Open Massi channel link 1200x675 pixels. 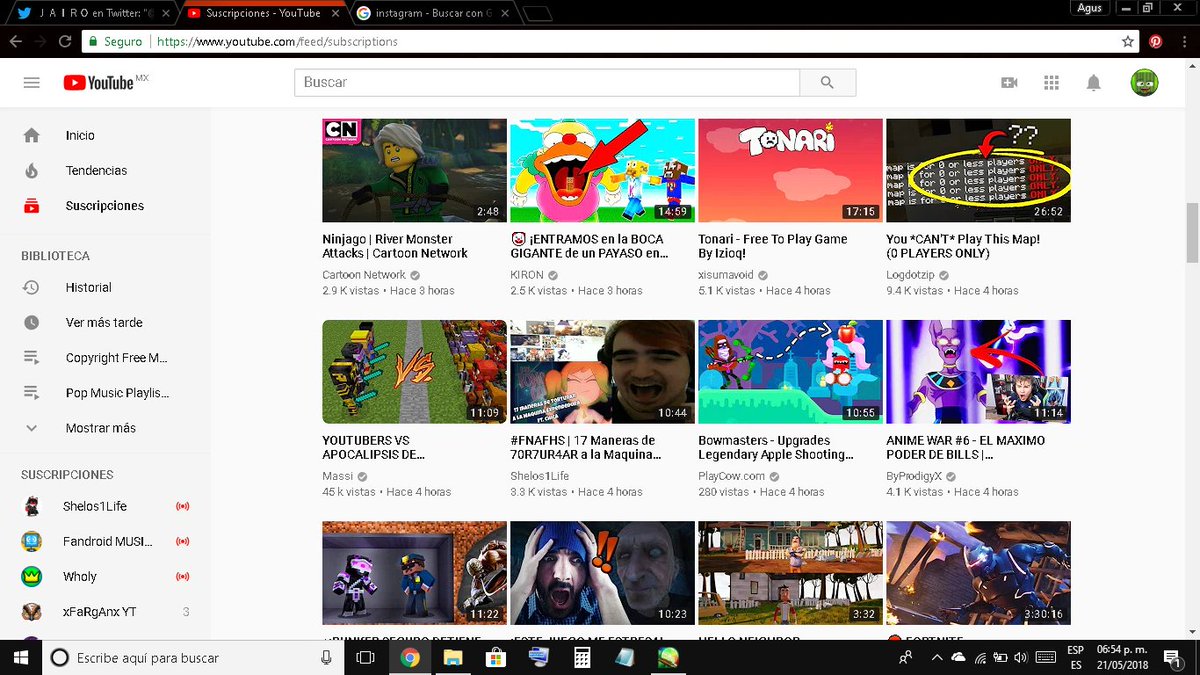pos(338,476)
